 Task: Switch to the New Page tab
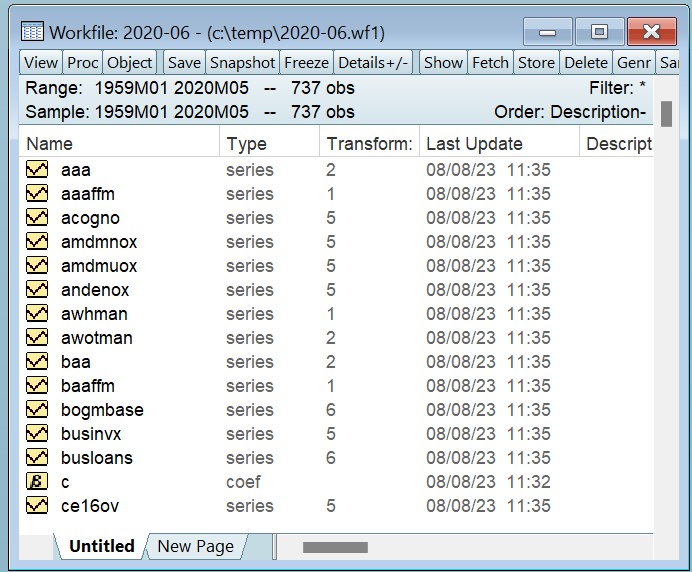[x=196, y=546]
